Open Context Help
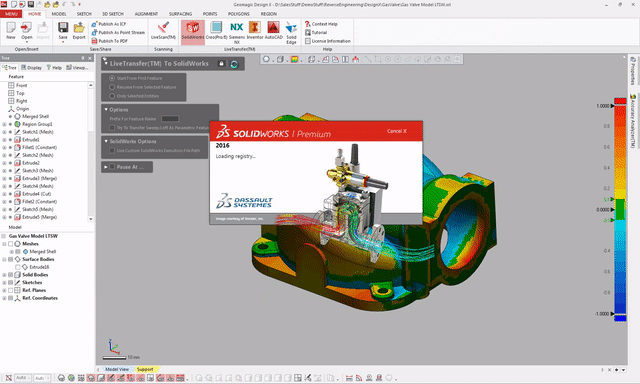This screenshot has width=640, height=384. 321,24
